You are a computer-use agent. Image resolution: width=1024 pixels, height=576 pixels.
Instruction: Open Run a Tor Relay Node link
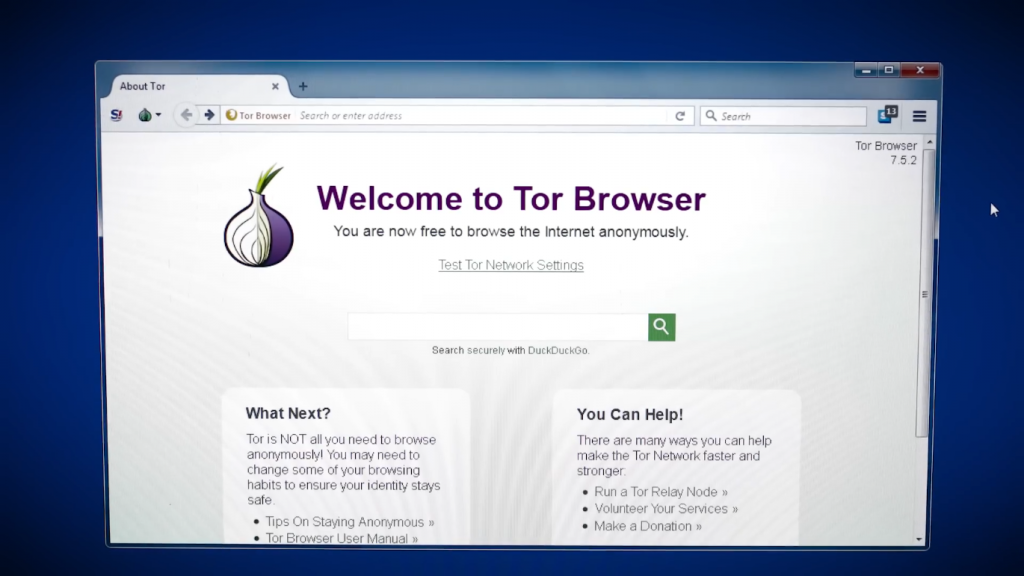661,492
